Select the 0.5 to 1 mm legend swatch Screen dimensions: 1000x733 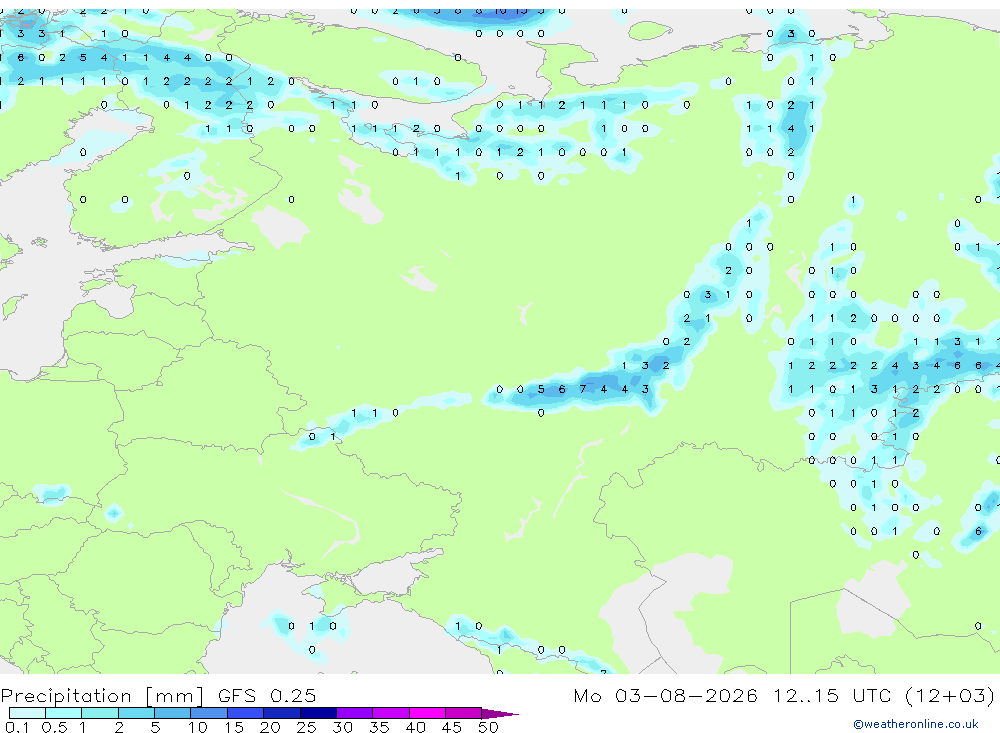[x=64, y=713]
